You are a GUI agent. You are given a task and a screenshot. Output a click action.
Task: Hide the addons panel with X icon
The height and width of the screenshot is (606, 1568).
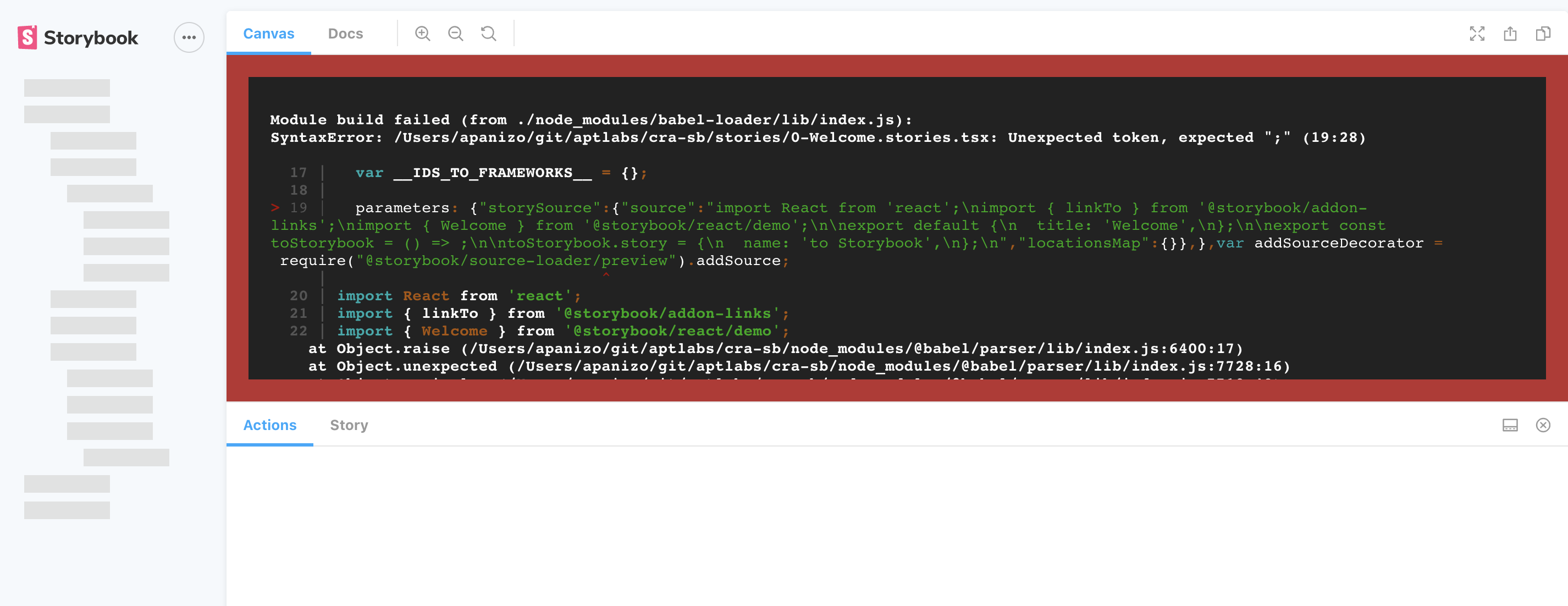coord(1543,425)
